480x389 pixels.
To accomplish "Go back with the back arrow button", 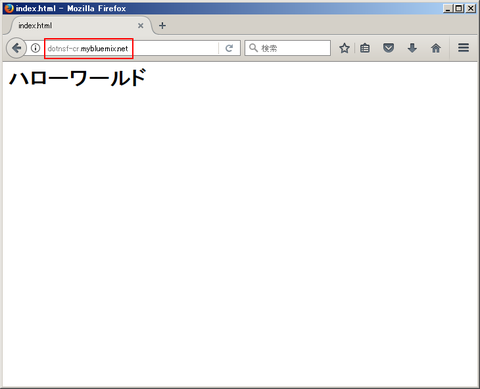I will pyautogui.click(x=16, y=48).
